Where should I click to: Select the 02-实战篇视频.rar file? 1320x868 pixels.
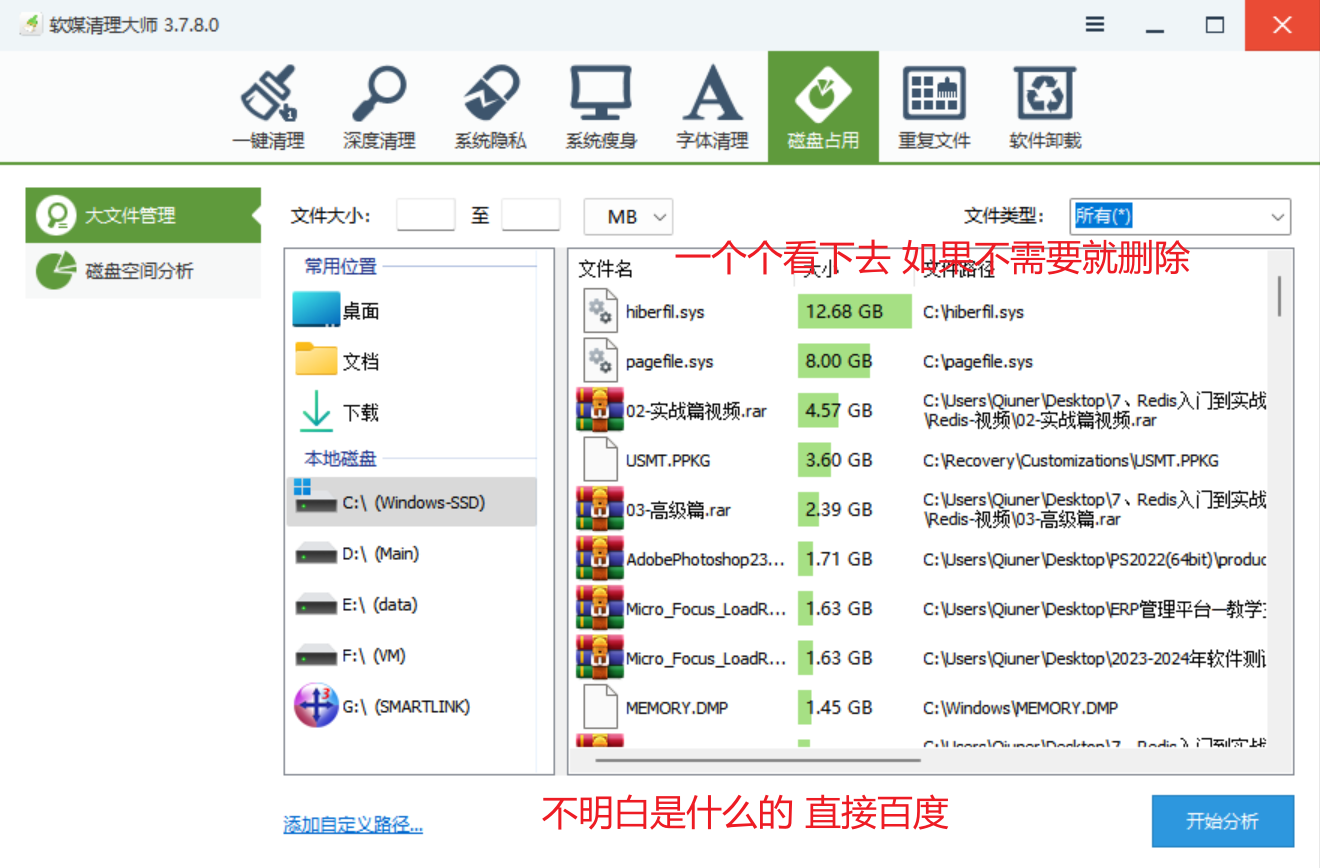pos(696,411)
